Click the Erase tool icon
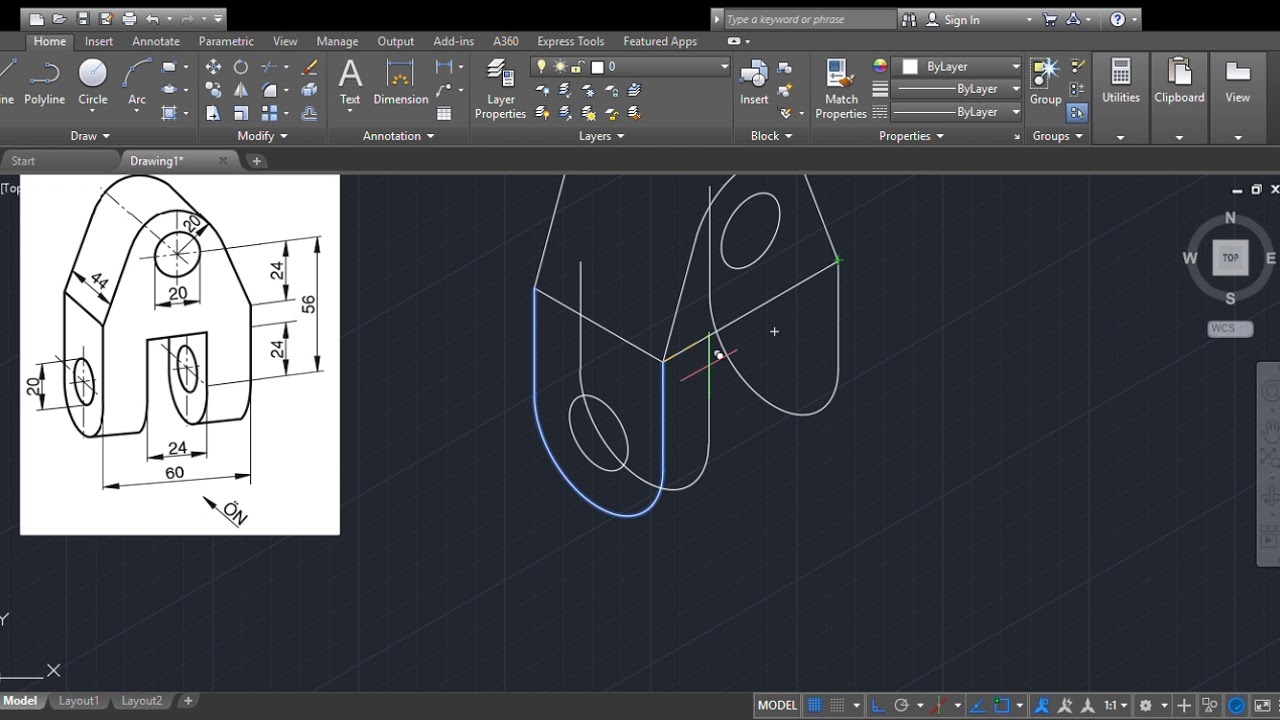1280x720 pixels. pos(310,67)
